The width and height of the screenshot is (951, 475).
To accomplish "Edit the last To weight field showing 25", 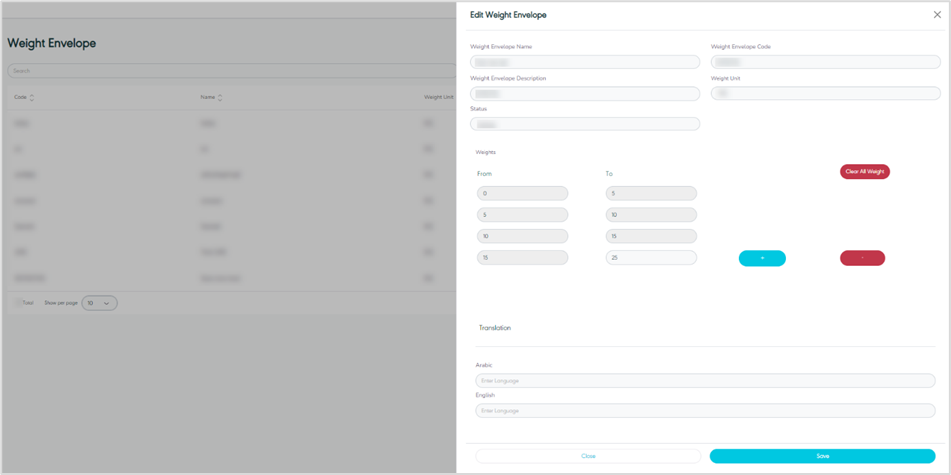I will pos(651,258).
